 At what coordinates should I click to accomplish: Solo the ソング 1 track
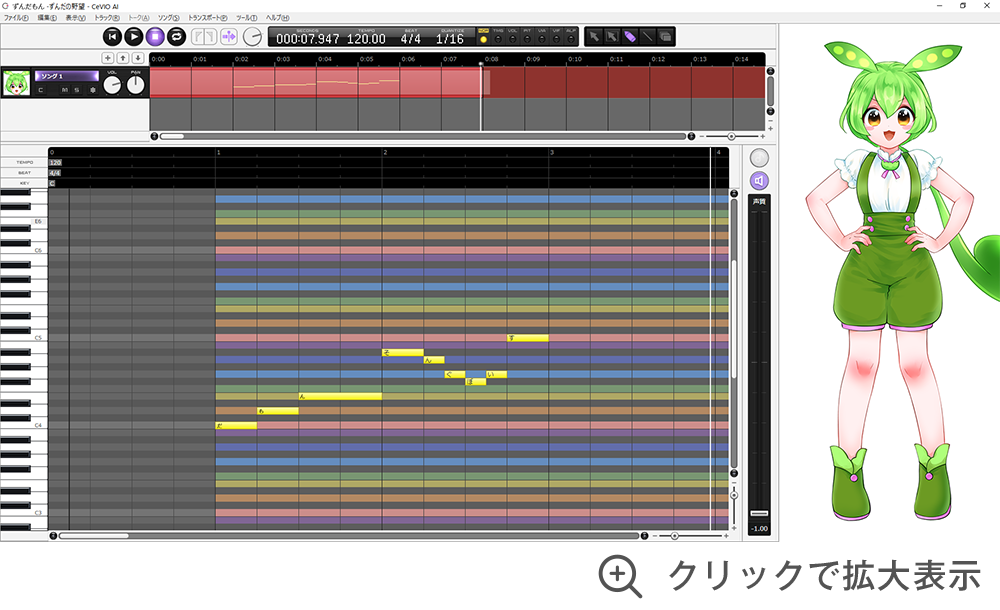click(77, 90)
